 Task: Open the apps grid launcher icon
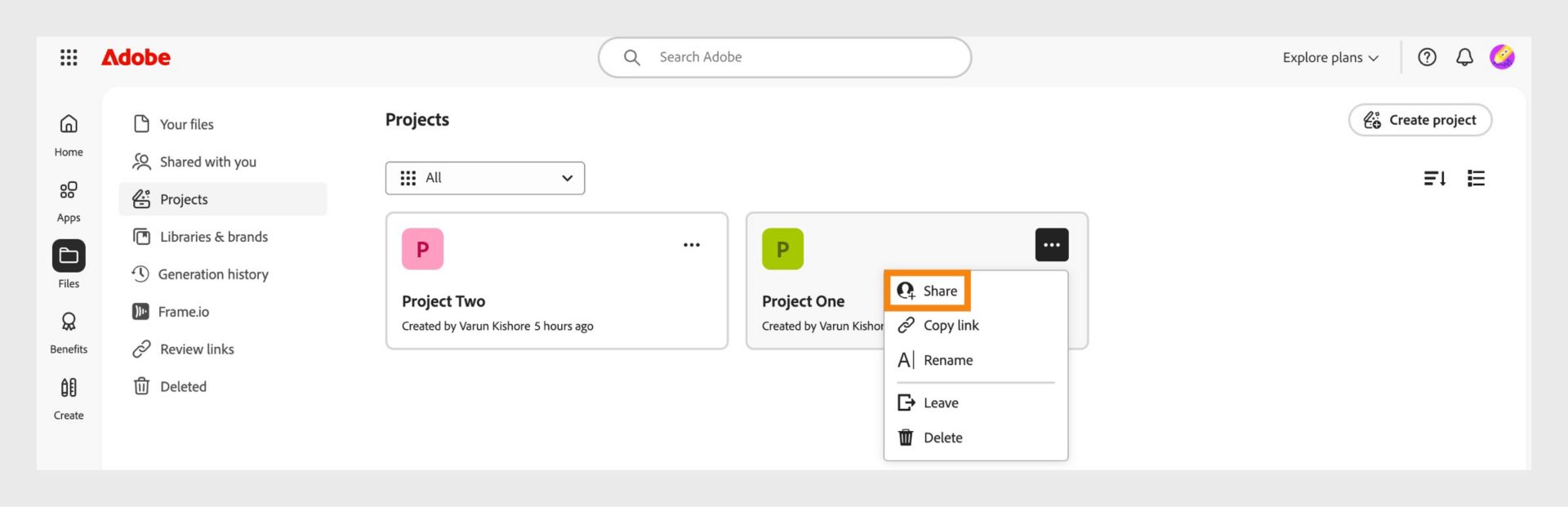click(x=69, y=57)
